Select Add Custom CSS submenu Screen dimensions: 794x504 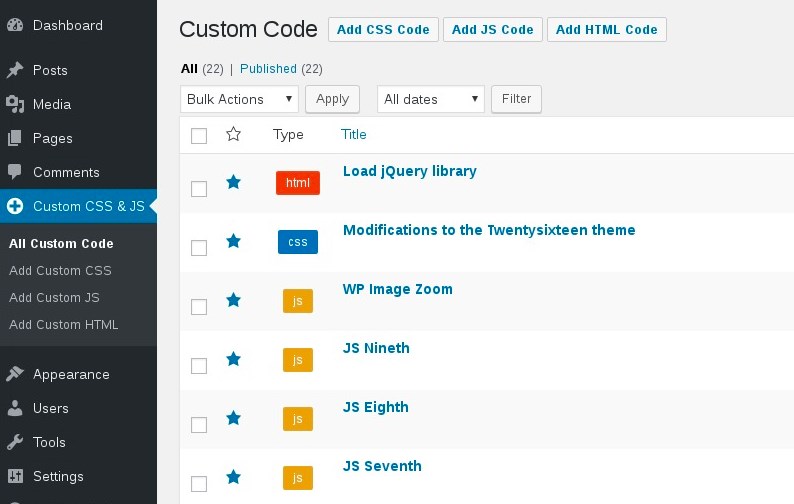tap(60, 270)
